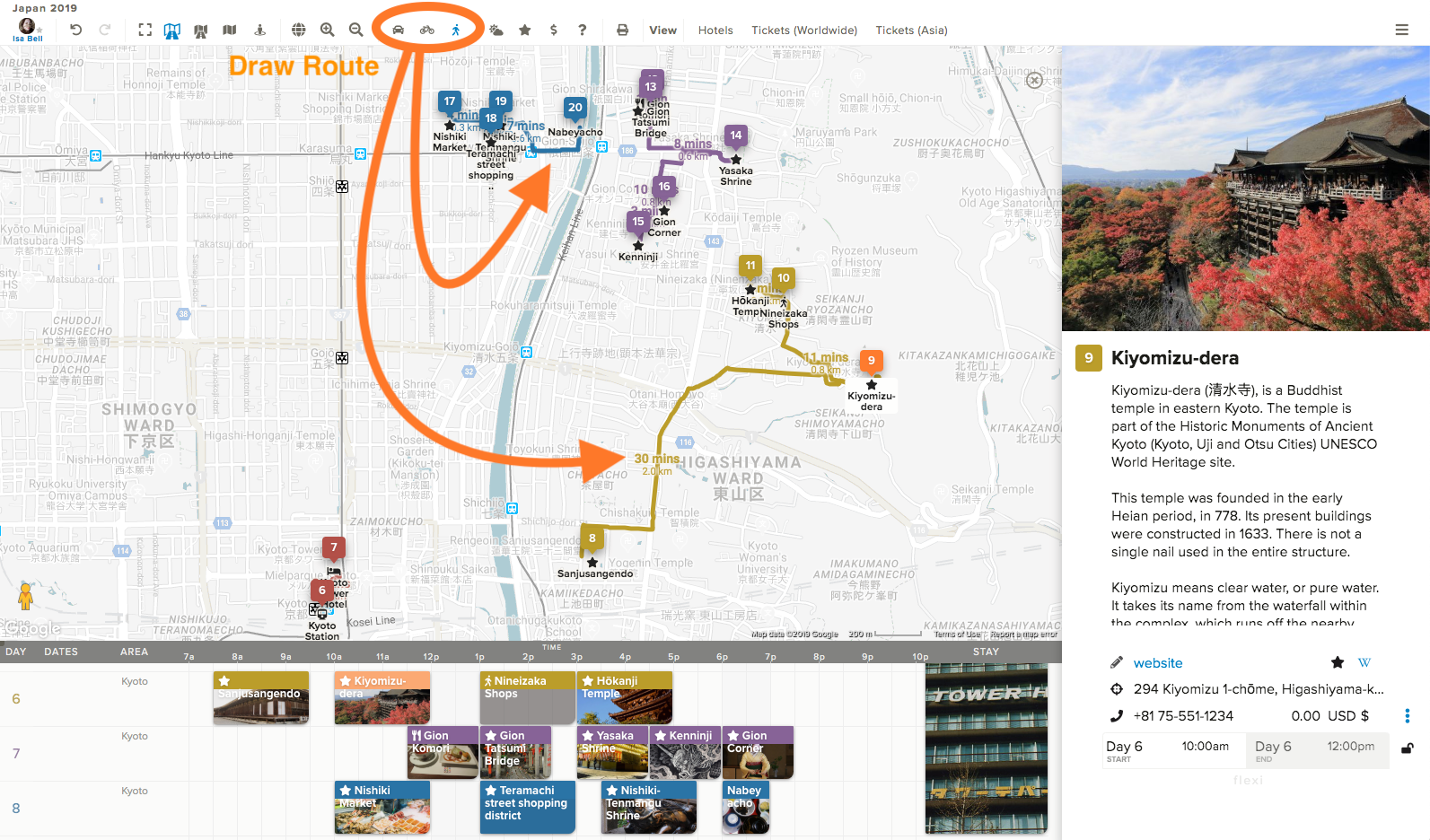1430x840 pixels.
Task: Choose bicycle route mode
Action: (427, 30)
